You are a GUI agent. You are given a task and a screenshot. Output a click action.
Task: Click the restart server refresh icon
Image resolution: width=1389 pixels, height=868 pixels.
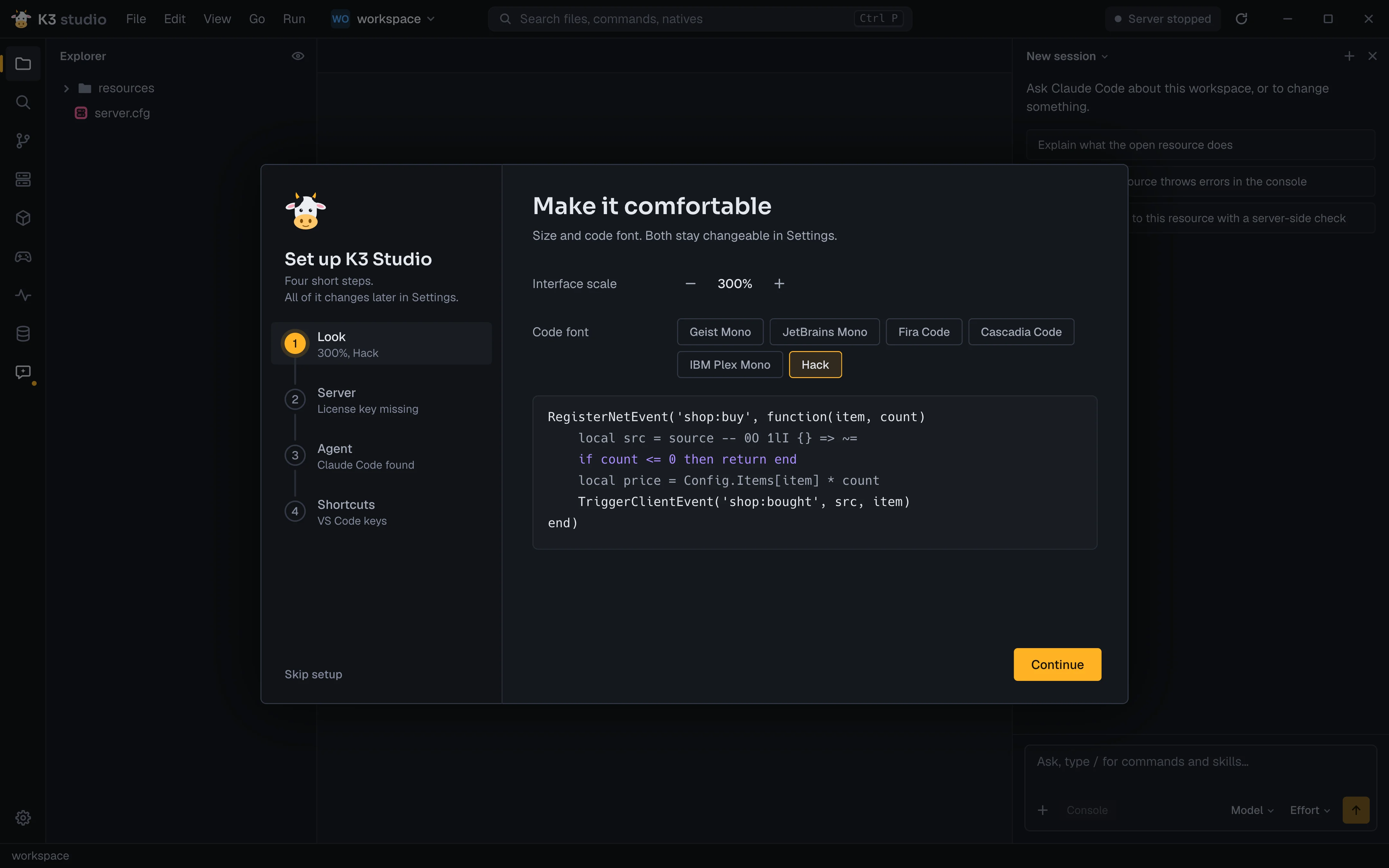point(1241,19)
